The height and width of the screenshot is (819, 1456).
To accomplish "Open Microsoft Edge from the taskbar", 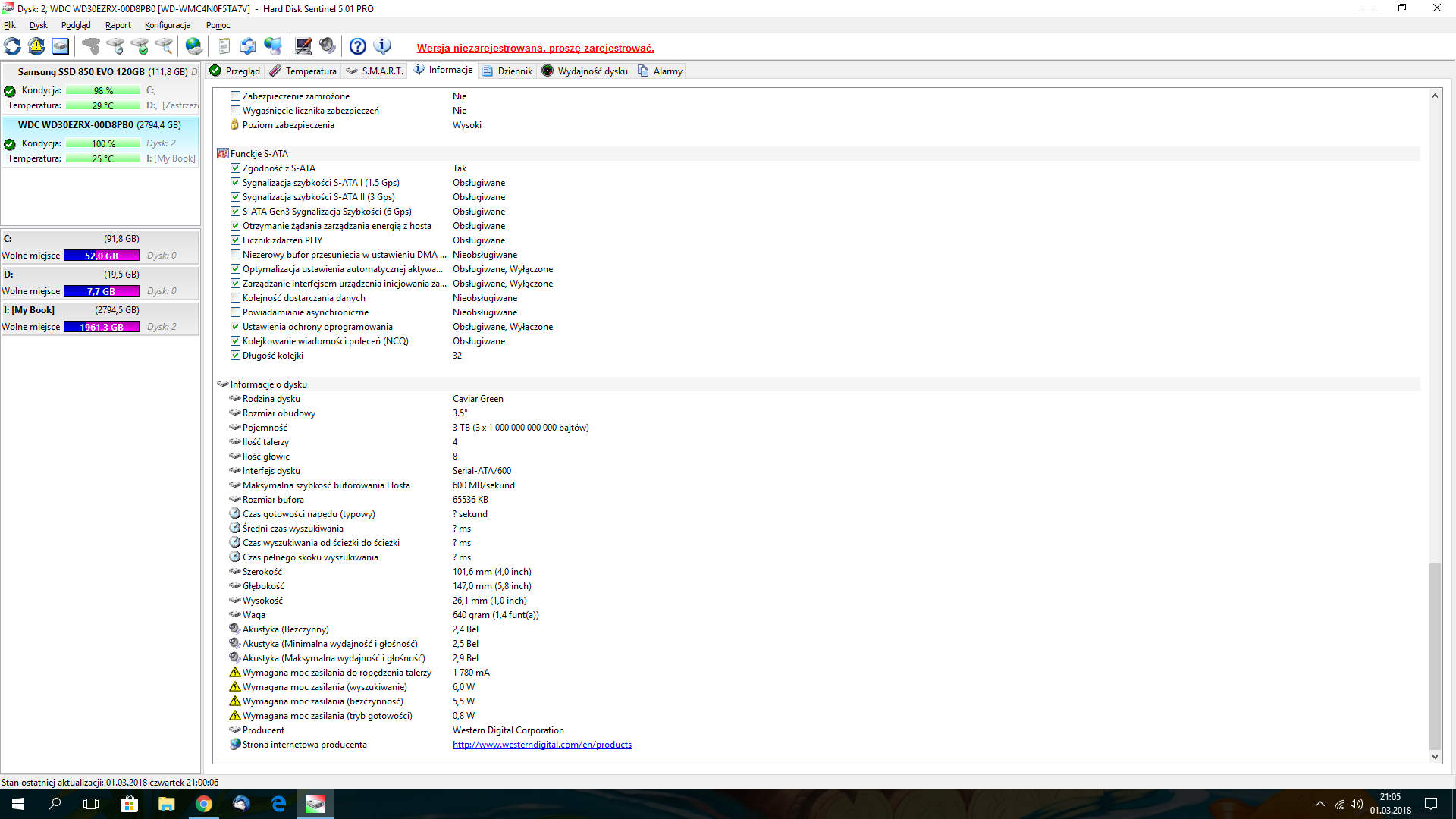I will [278, 804].
